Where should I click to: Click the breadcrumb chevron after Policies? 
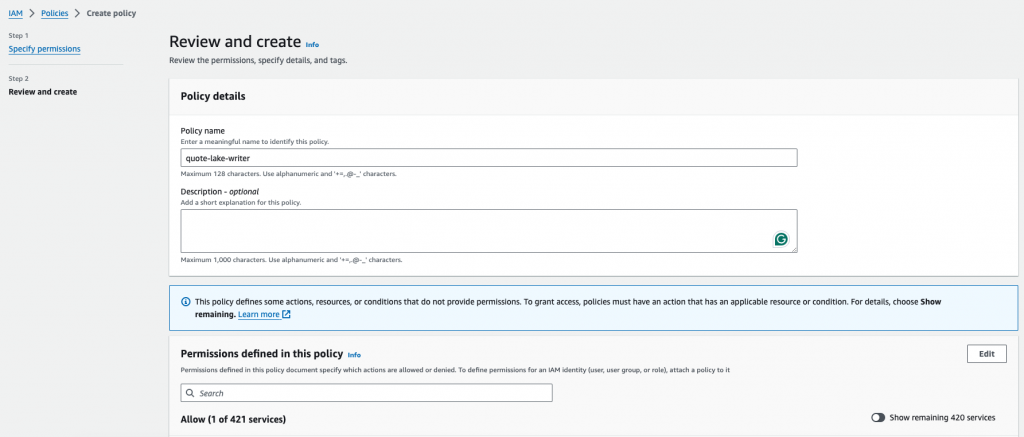(79, 13)
